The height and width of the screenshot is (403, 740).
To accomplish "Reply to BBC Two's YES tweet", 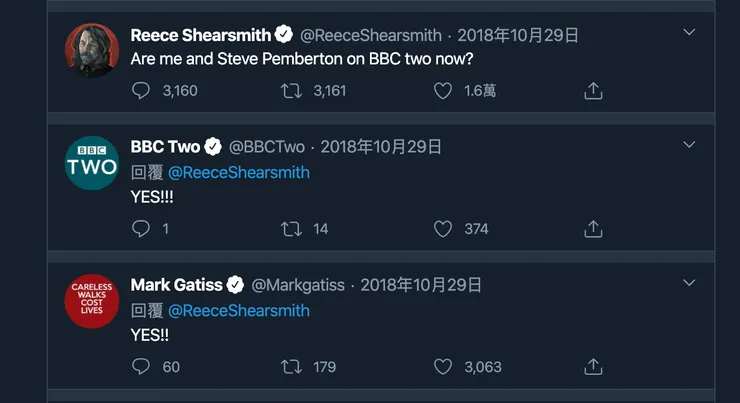I will tap(141, 229).
